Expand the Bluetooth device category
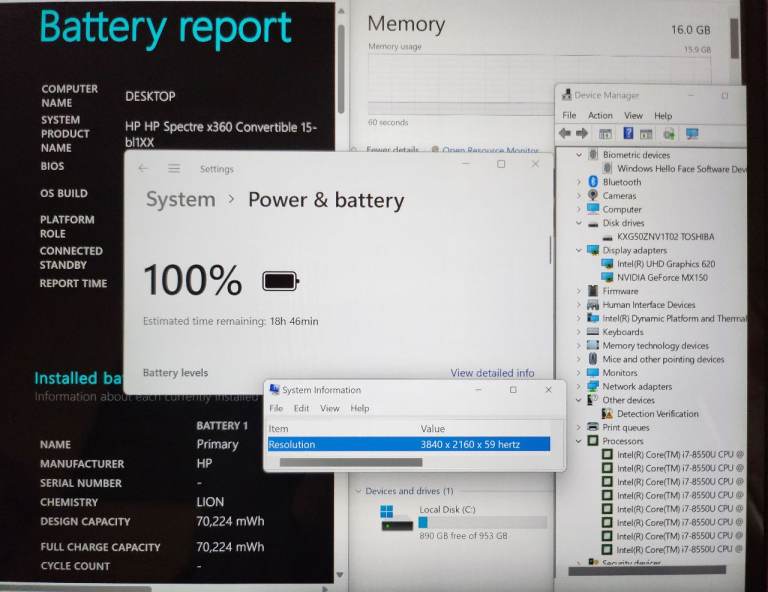The height and width of the screenshot is (592, 768). [x=579, y=182]
